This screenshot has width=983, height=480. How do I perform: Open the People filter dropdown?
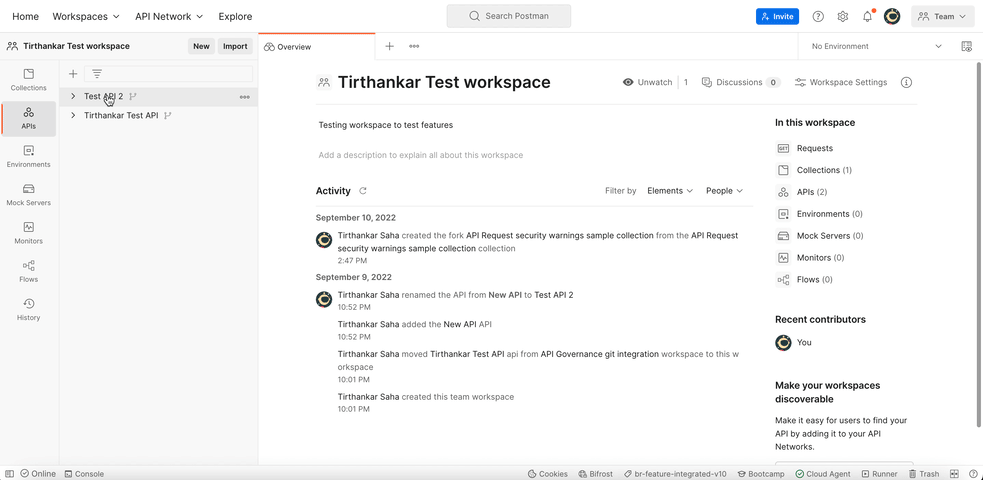coord(724,190)
